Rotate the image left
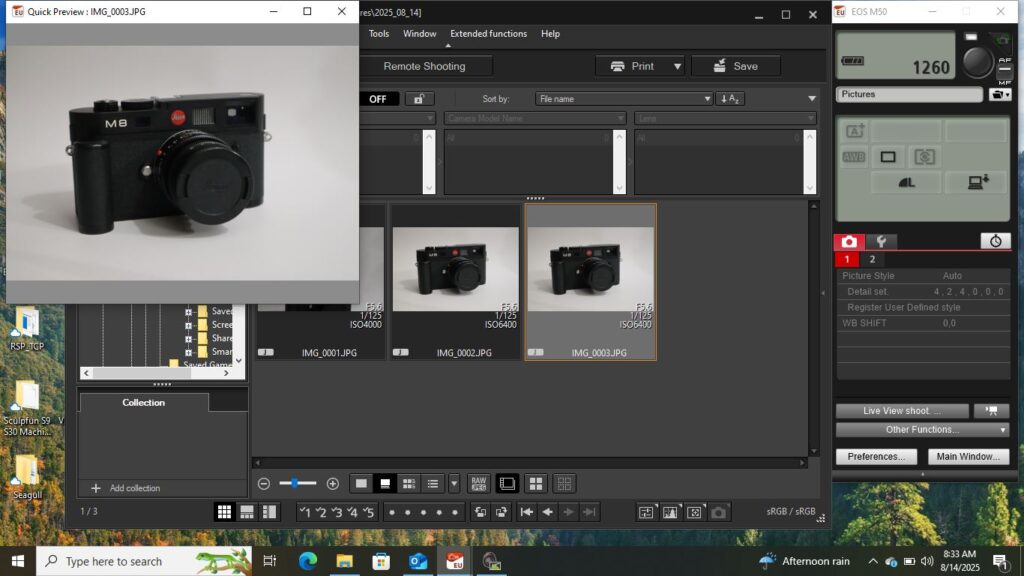This screenshot has height=576, width=1024. point(480,513)
